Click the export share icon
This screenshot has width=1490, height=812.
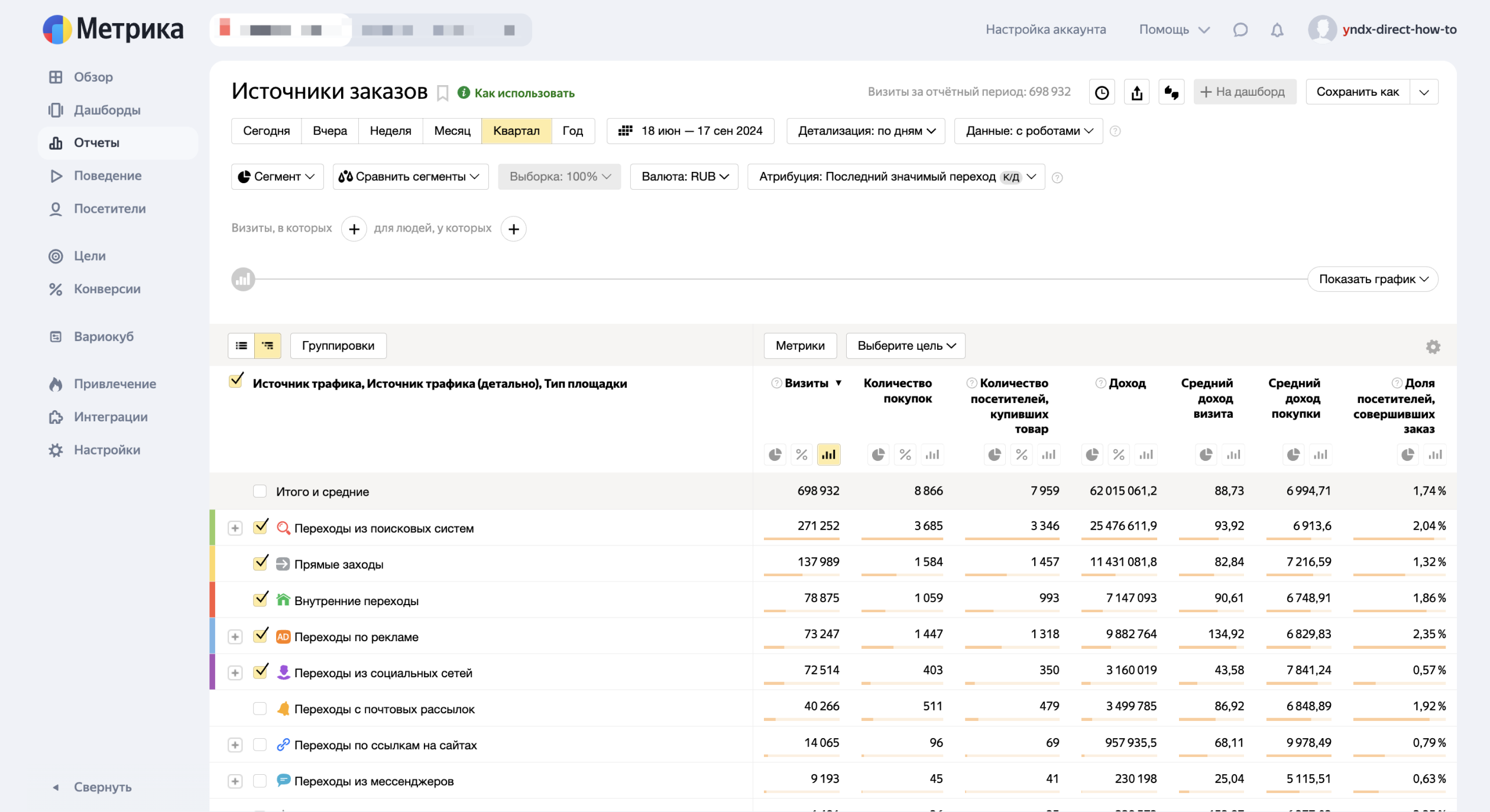click(1136, 92)
